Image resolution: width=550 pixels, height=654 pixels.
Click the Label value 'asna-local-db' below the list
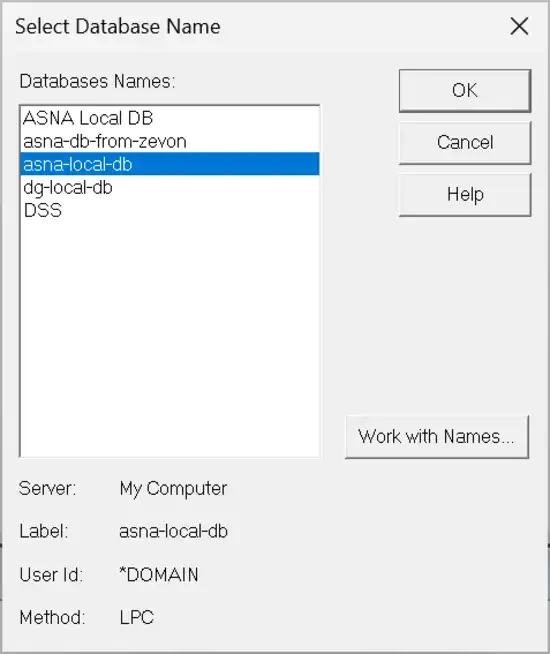click(x=173, y=531)
